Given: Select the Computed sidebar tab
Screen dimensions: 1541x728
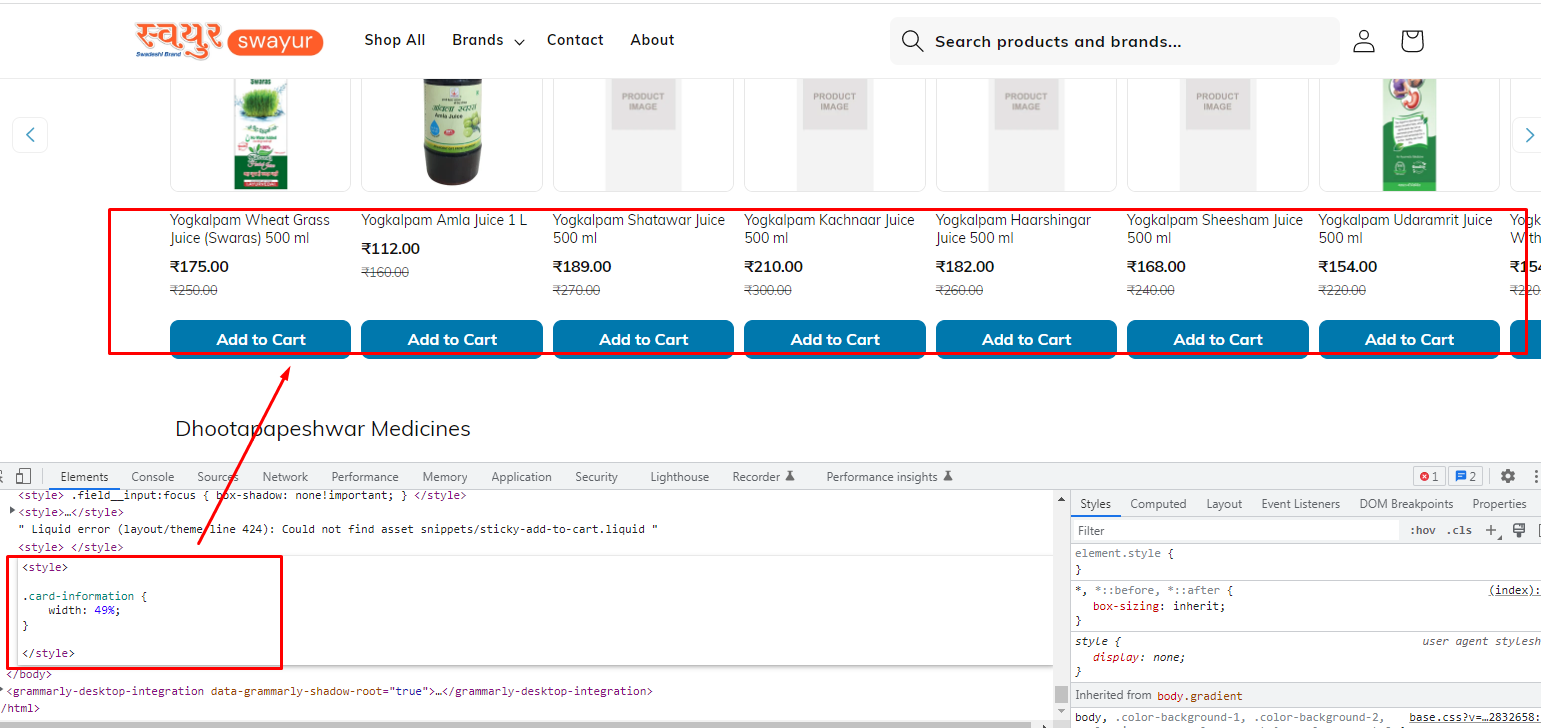Looking at the screenshot, I should [x=1158, y=504].
